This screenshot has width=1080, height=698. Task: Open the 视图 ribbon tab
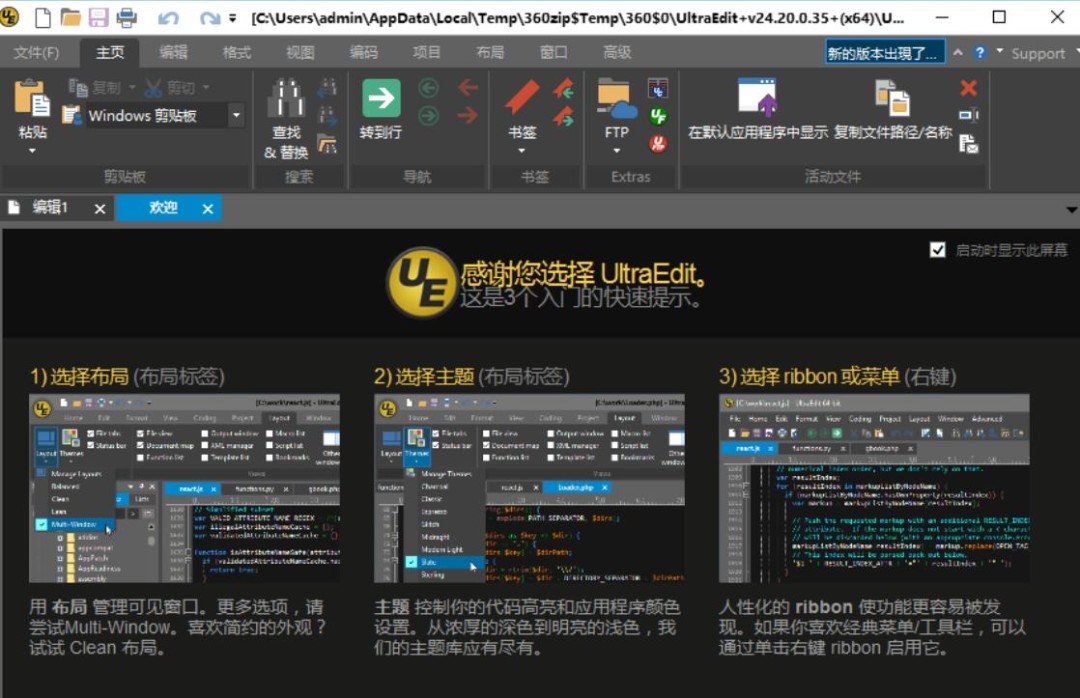(x=299, y=52)
